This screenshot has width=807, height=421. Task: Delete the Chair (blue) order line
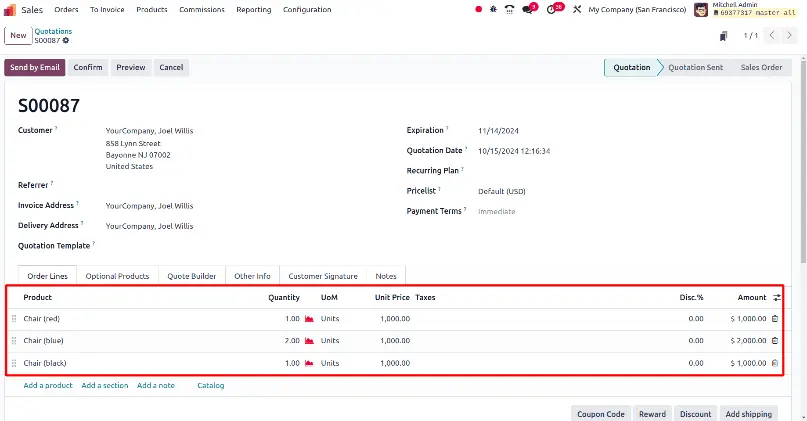[x=775, y=341]
